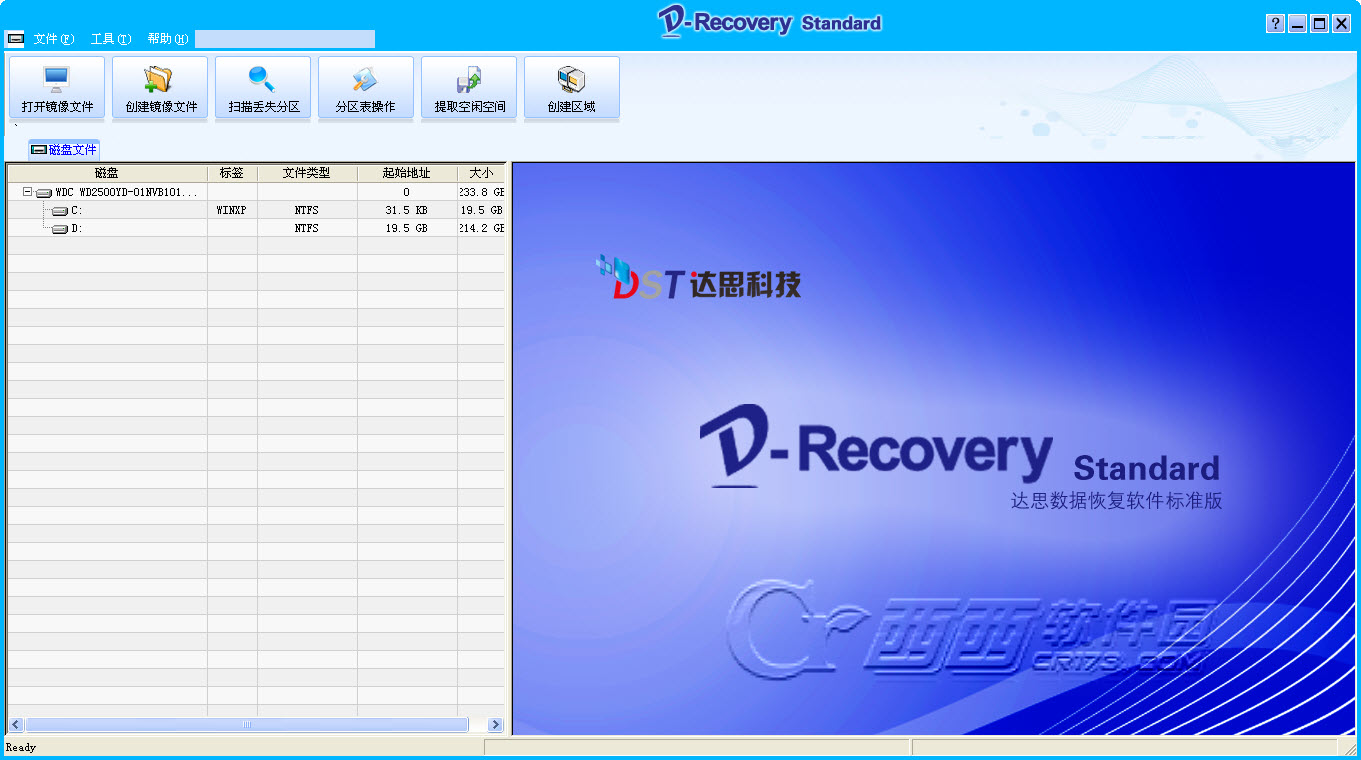Close the D-Recovery Standard window
The image size is (1361, 760).
(x=1342, y=24)
